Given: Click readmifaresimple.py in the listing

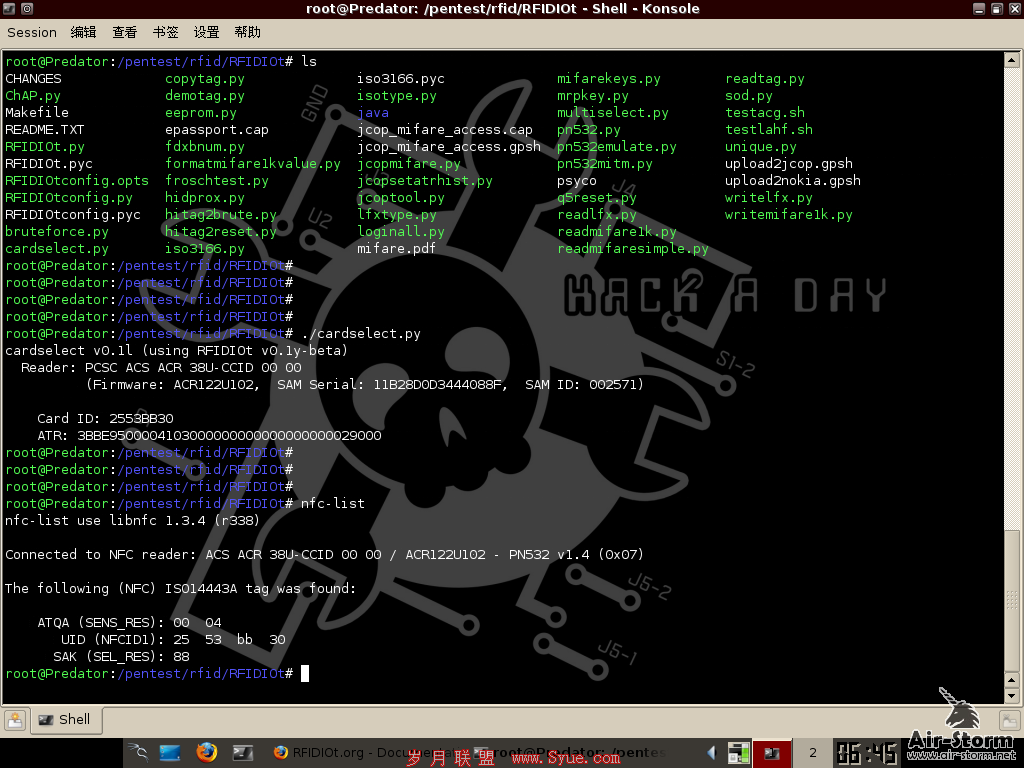Looking at the screenshot, I should pos(633,248).
